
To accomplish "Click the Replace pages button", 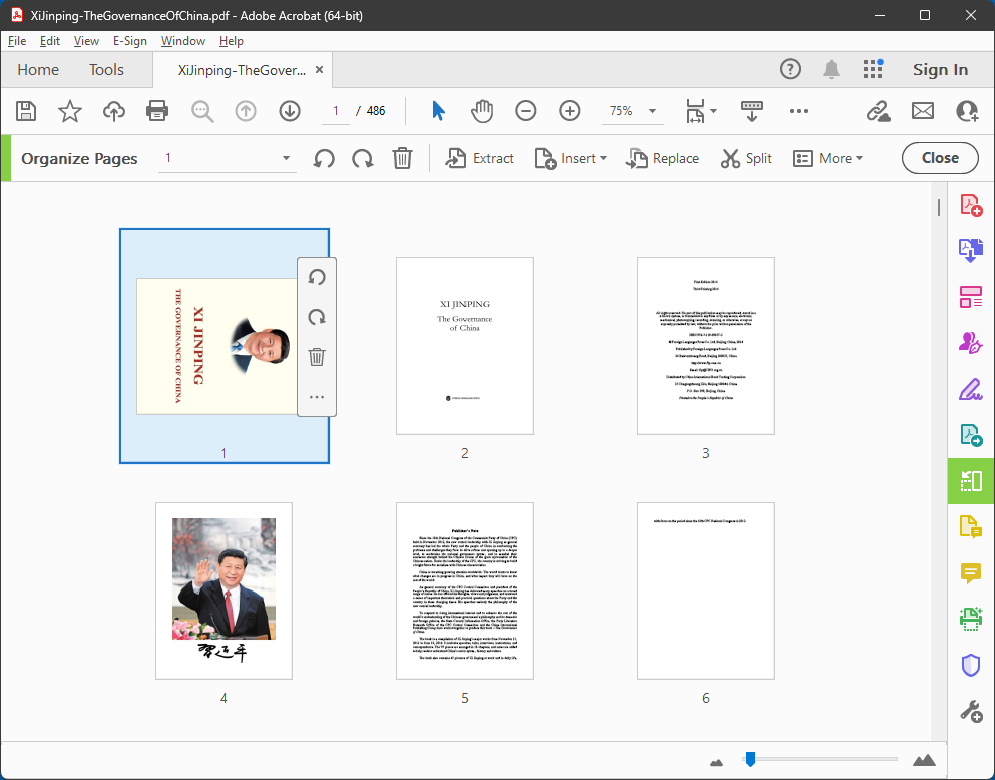I will tap(662, 158).
